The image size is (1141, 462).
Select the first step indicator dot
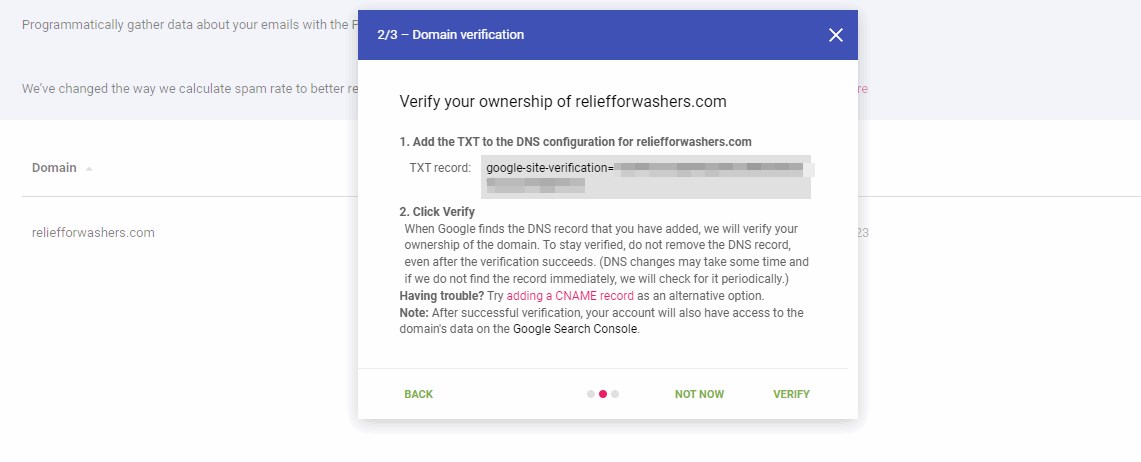(x=591, y=394)
